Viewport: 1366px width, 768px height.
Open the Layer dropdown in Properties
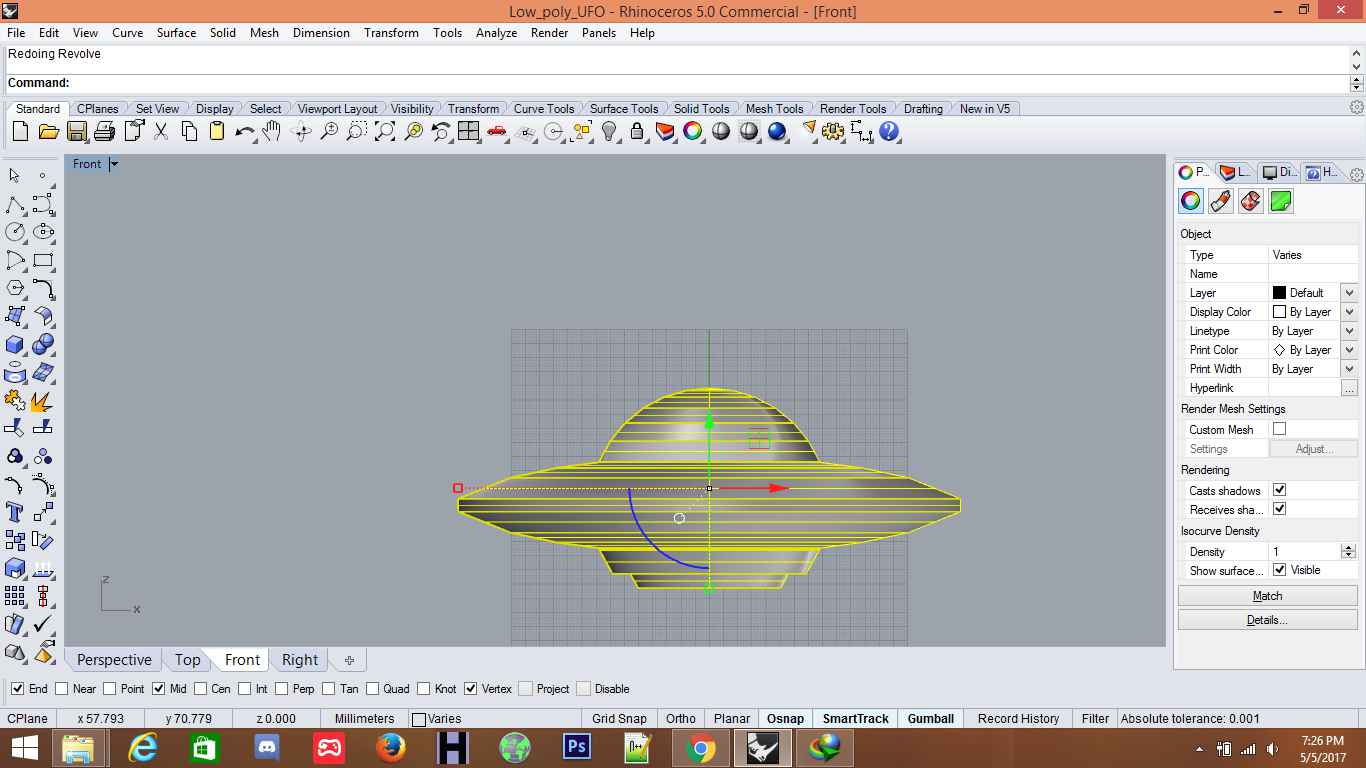[x=1349, y=293]
